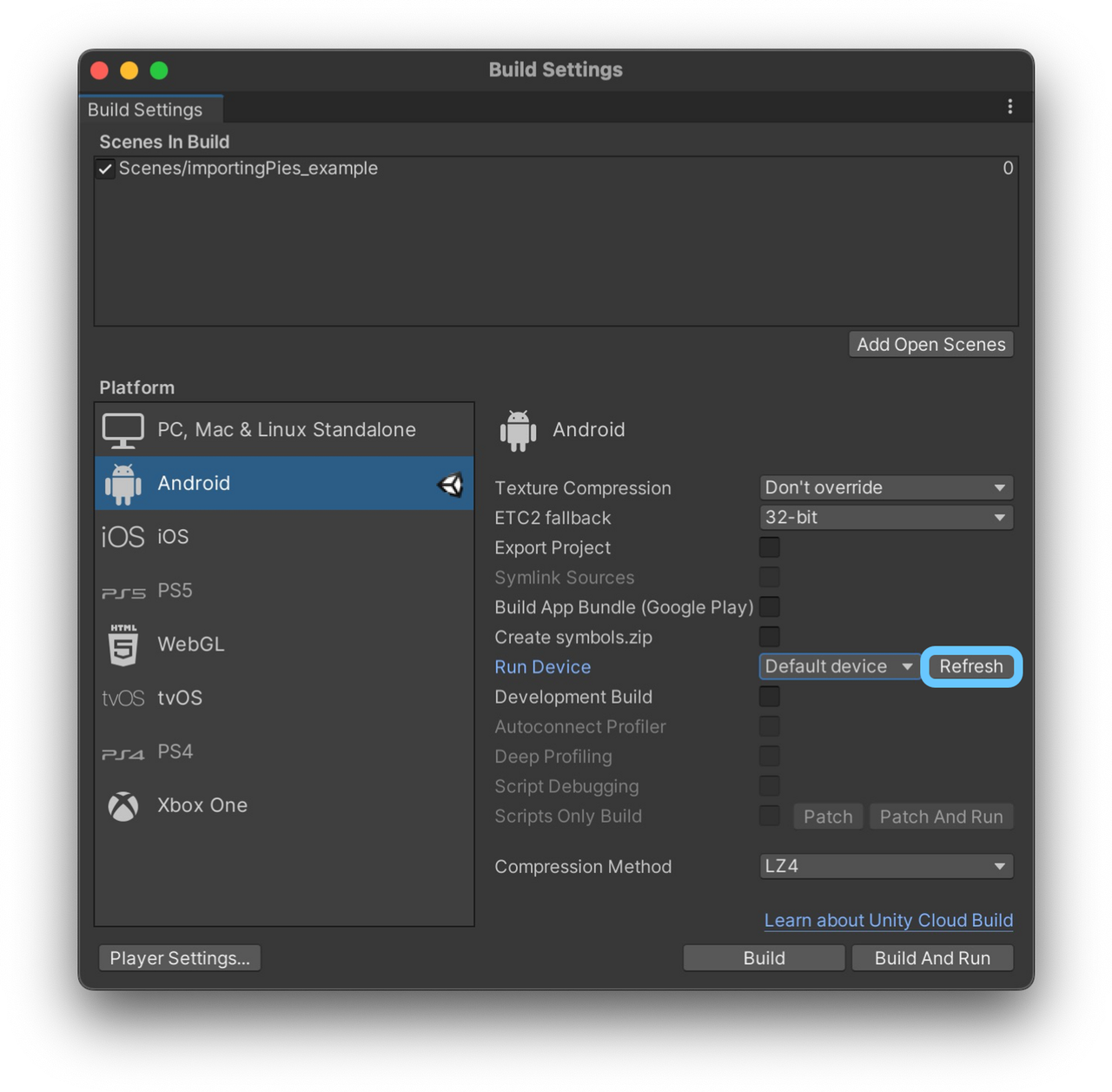Click the Development Build label
The image size is (1112, 1092).
coord(573,697)
